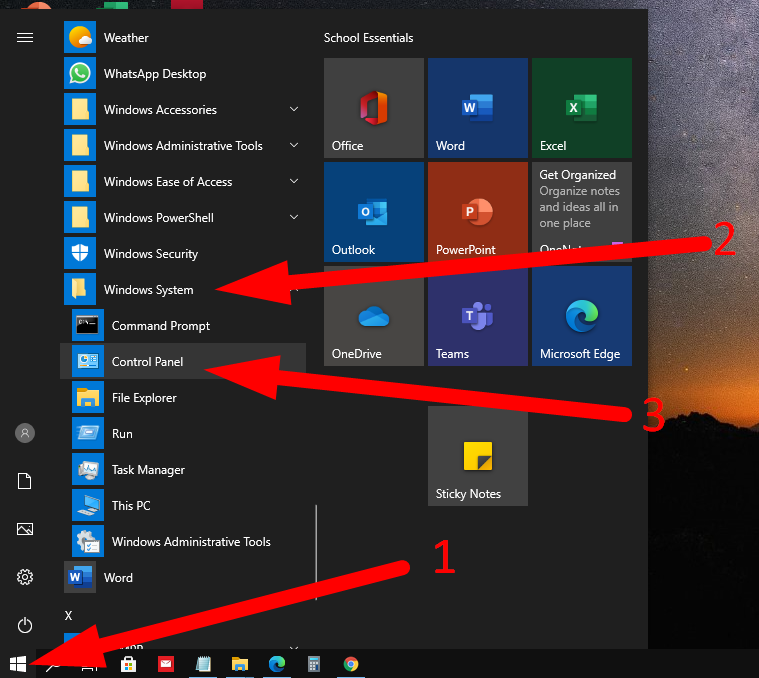Expand the Windows PowerShell folder chevron
759x678 pixels.
(x=294, y=217)
